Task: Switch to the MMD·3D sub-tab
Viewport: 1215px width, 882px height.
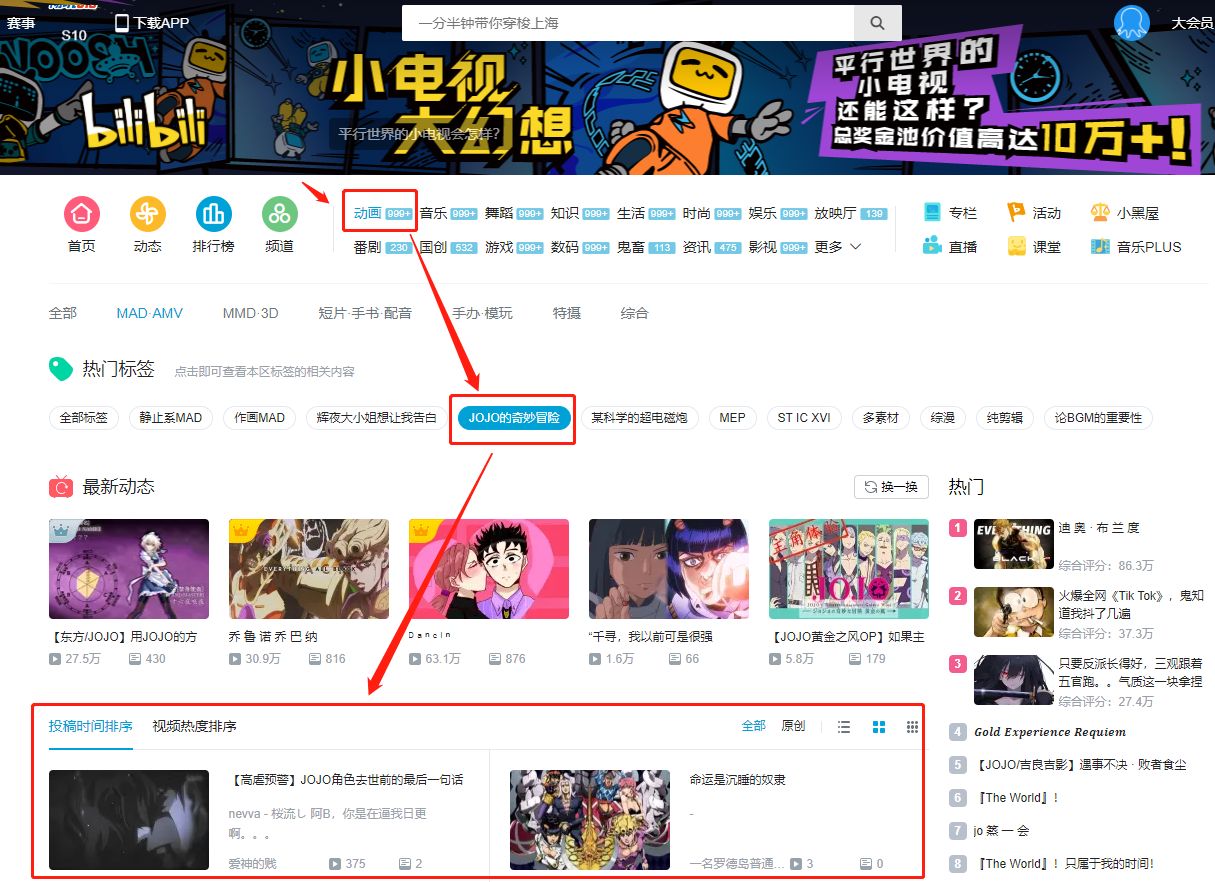Action: (251, 313)
